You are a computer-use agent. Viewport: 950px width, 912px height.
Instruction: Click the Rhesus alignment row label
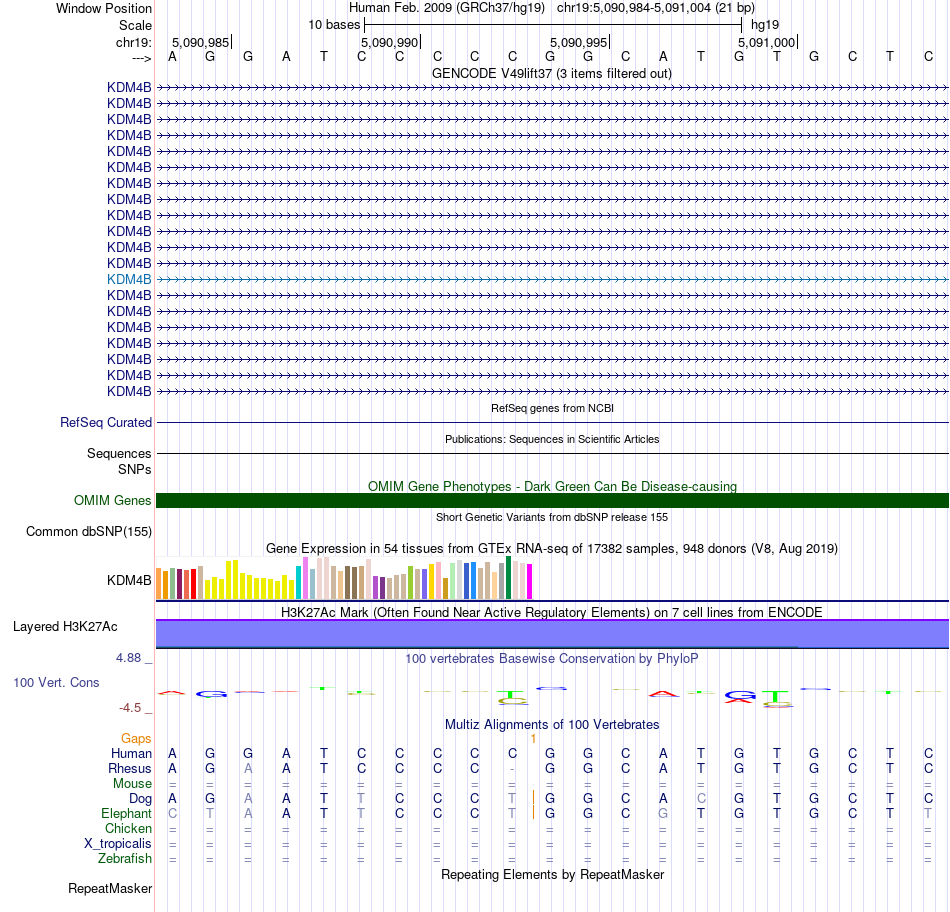130,768
